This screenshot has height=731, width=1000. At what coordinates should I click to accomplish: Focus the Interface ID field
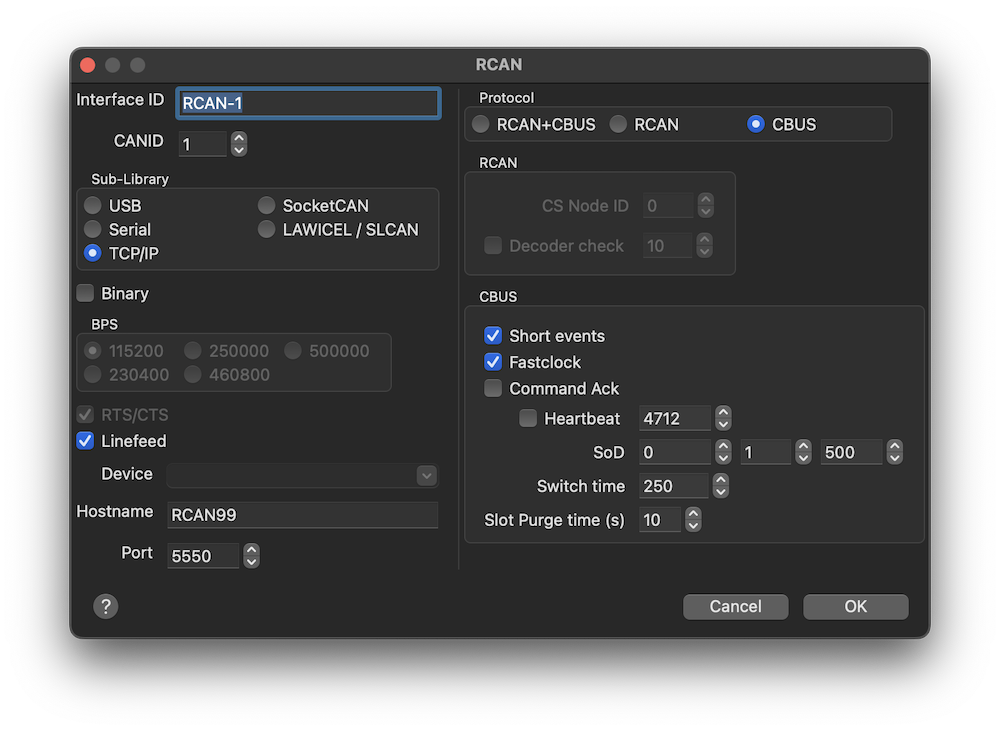tap(308, 103)
